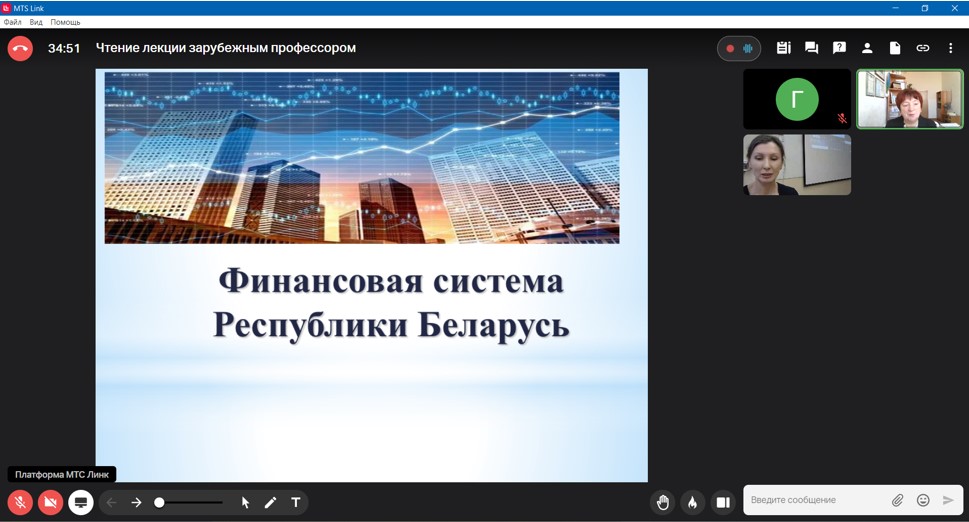Open the three-dot more options menu
The height and width of the screenshot is (522, 969).
tap(950, 48)
